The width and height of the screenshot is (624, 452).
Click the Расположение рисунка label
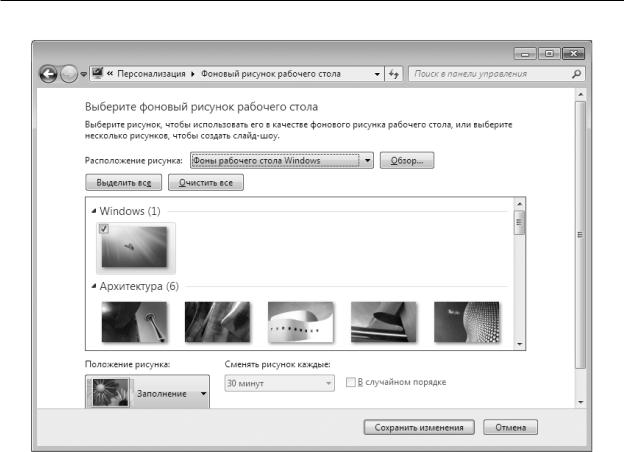[134, 161]
